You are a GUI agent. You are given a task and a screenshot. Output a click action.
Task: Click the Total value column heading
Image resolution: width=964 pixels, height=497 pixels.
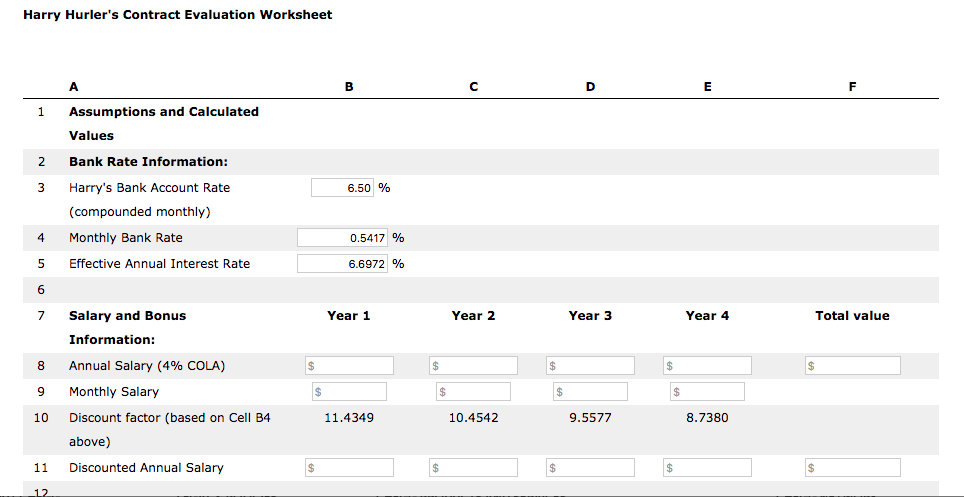tap(852, 316)
